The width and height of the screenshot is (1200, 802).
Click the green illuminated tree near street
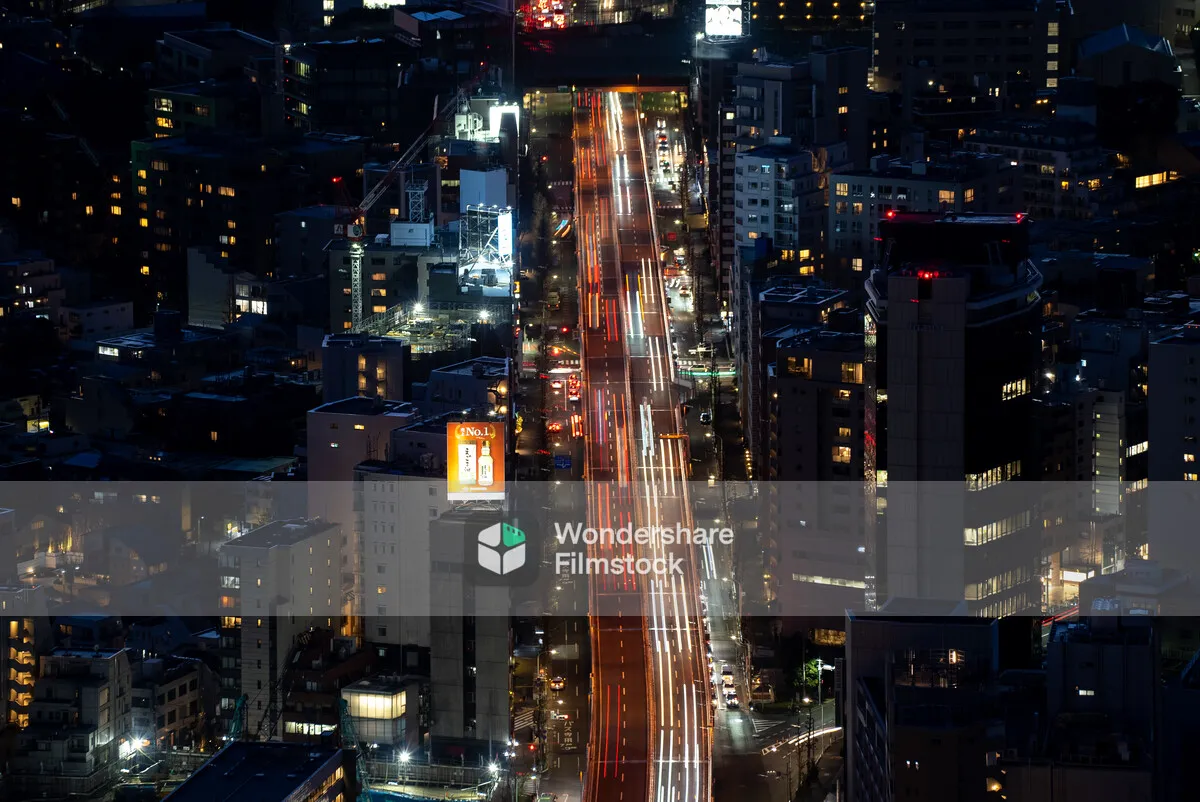click(x=811, y=676)
